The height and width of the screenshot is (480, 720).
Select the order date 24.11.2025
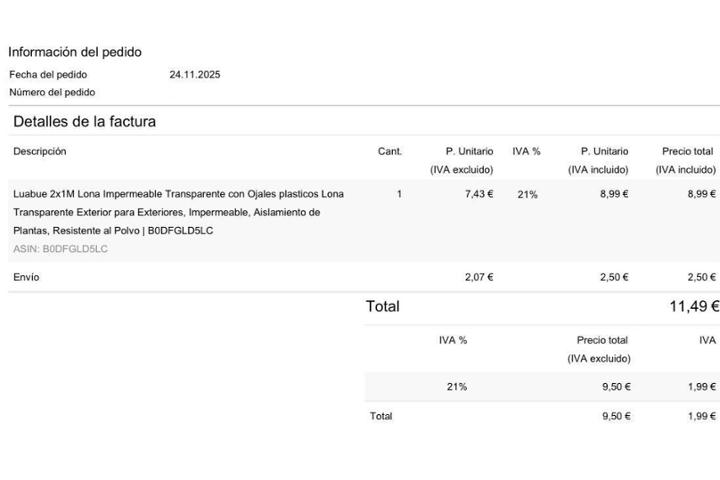tap(194, 74)
